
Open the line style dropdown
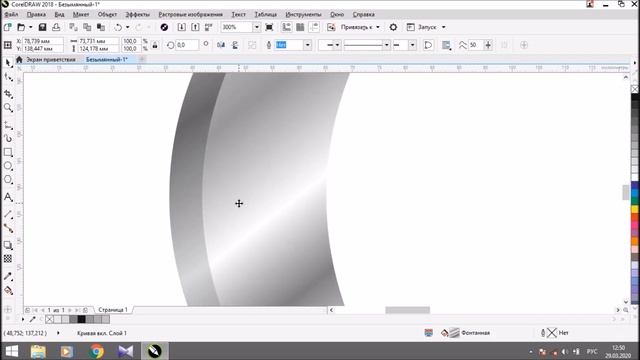386,45
